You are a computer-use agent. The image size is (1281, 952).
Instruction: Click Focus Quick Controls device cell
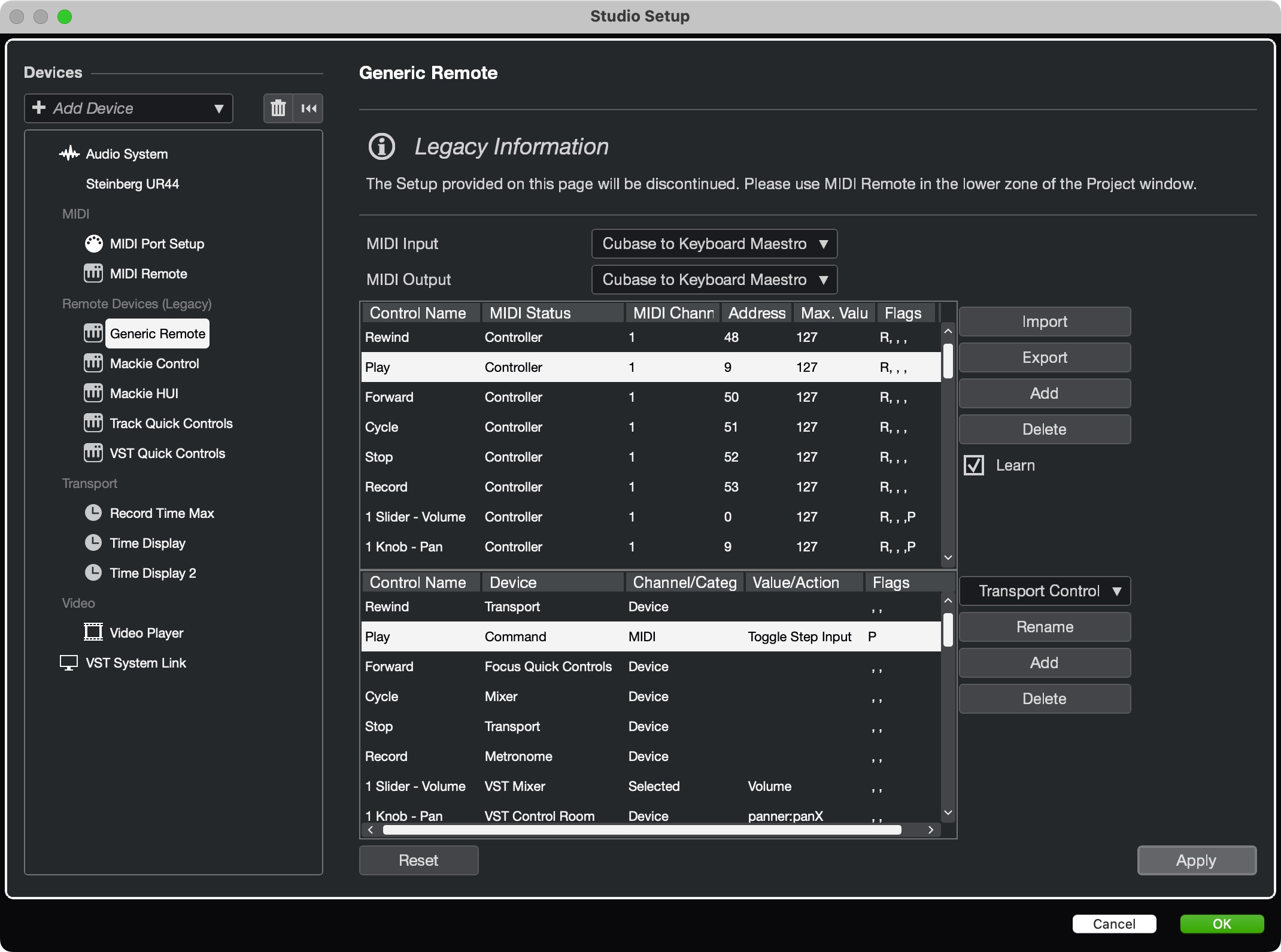548,666
